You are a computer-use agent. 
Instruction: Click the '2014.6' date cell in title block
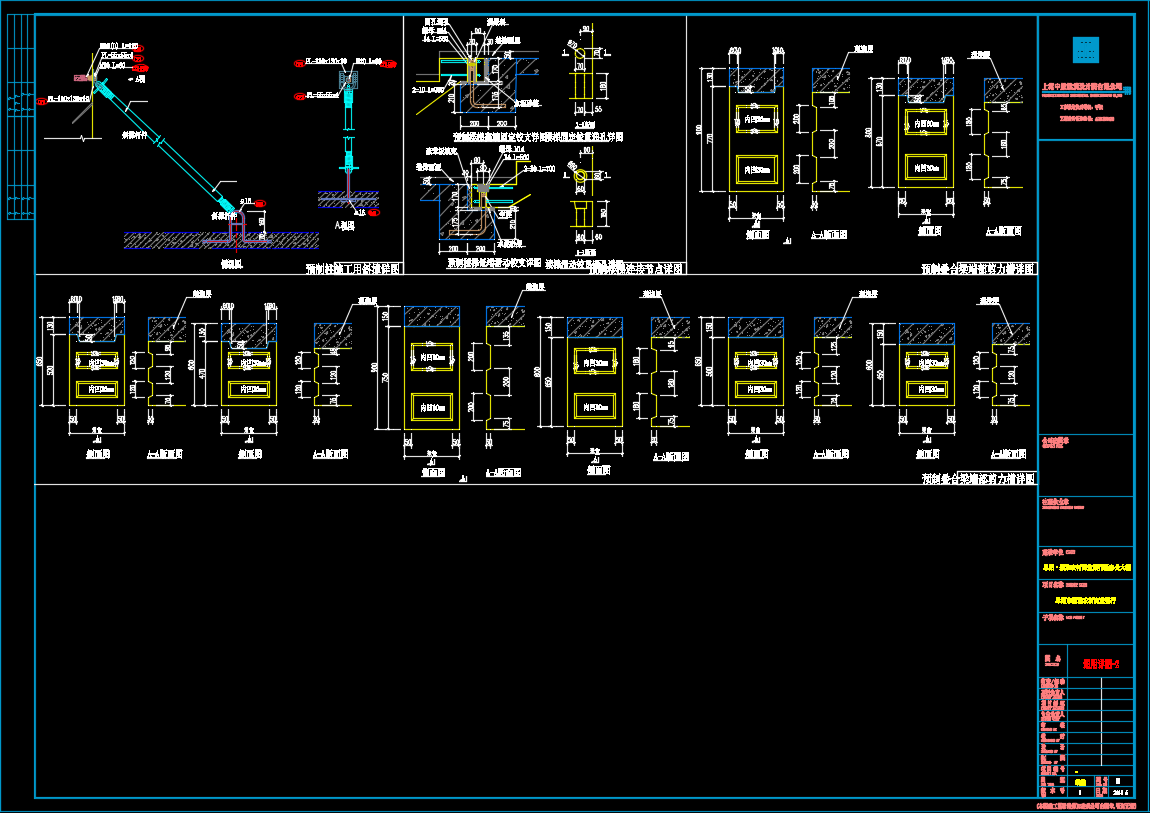(x=1120, y=792)
